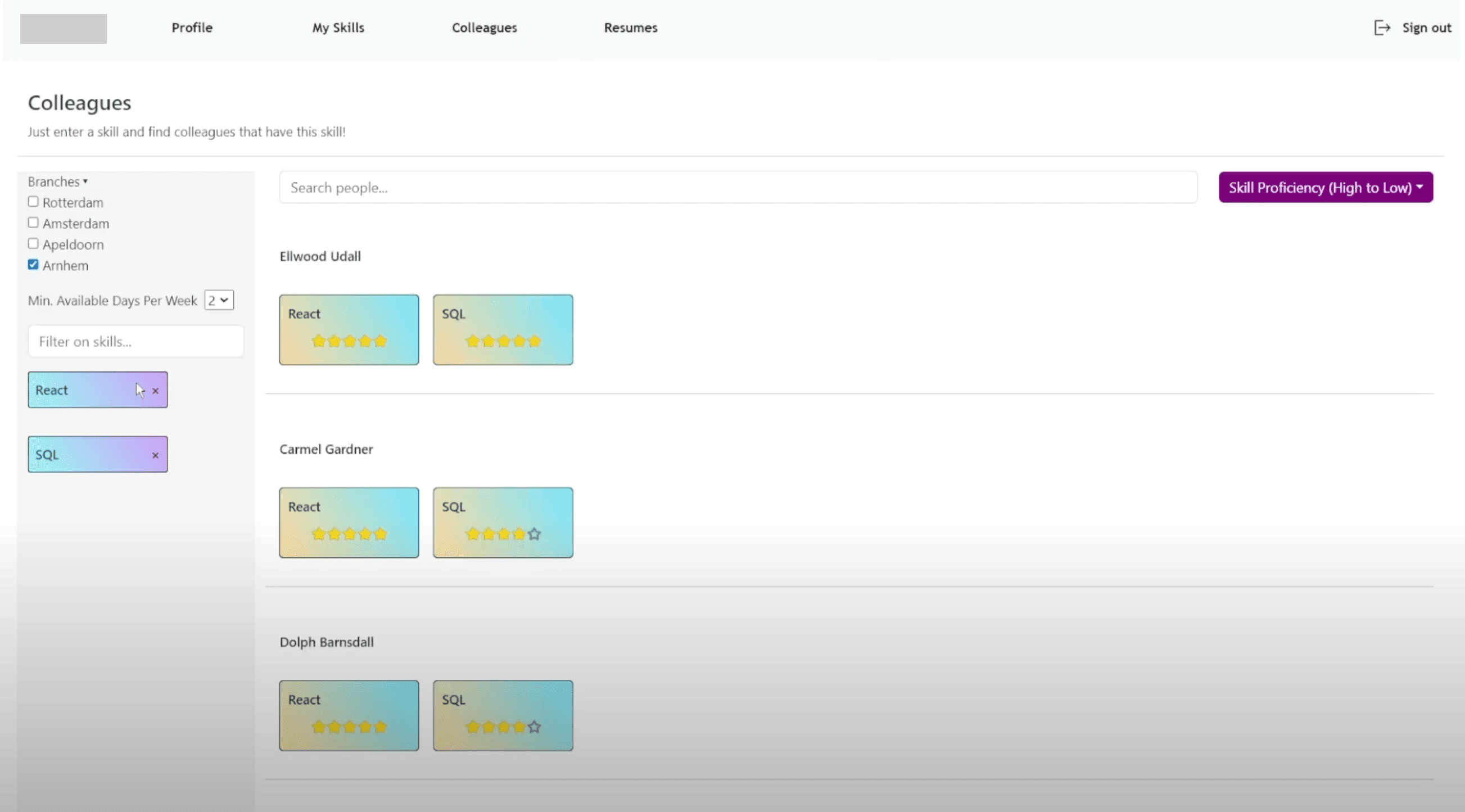Click the empty fifth star on Dolph Barnsdall's SQL card
The width and height of the screenshot is (1465, 812).
point(534,727)
